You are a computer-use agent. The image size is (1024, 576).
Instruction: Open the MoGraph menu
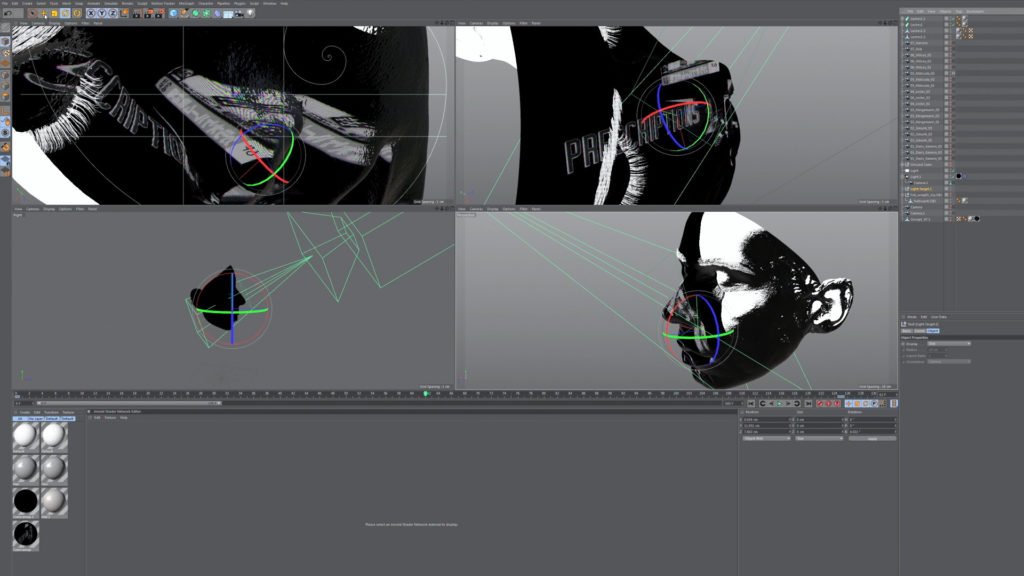[186, 3]
